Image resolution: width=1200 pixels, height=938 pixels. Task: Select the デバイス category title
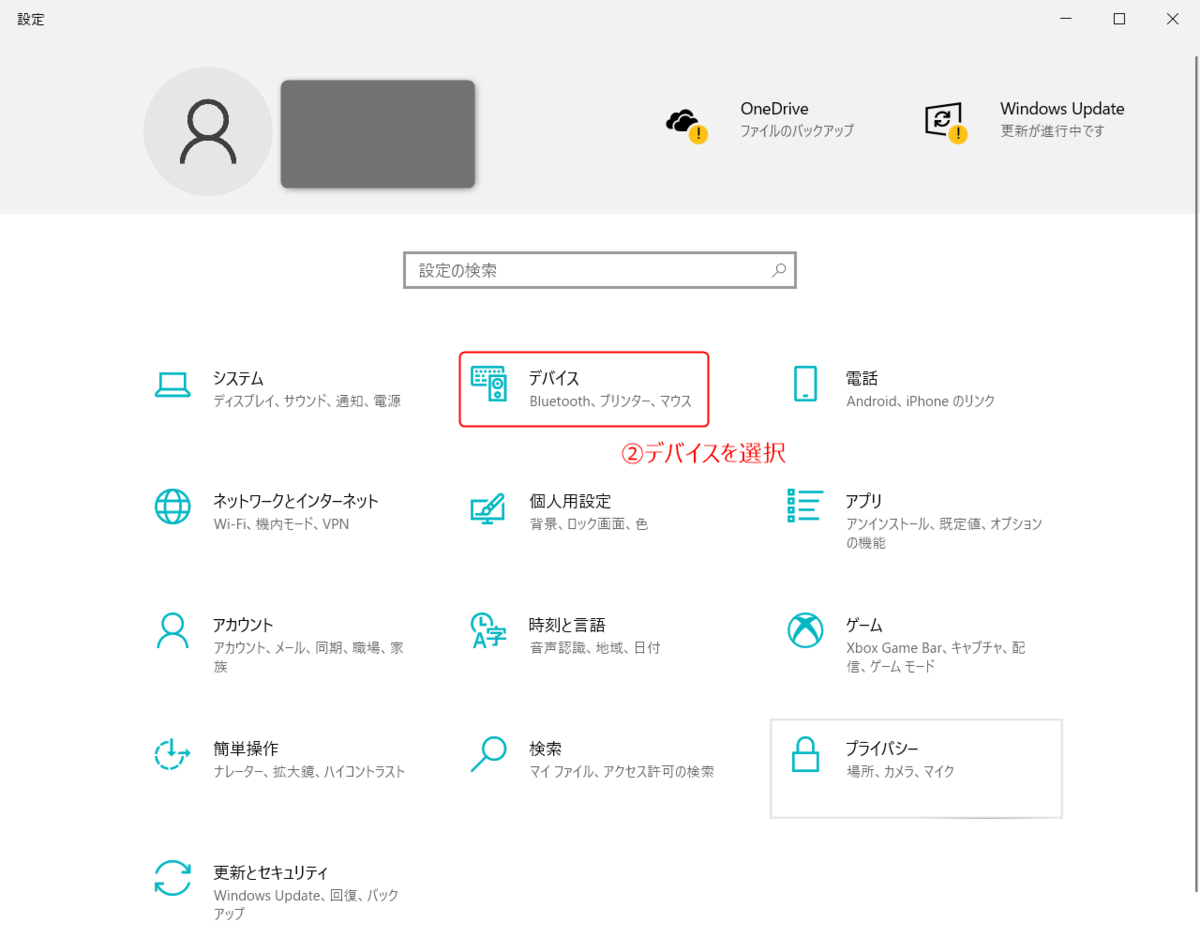554,378
